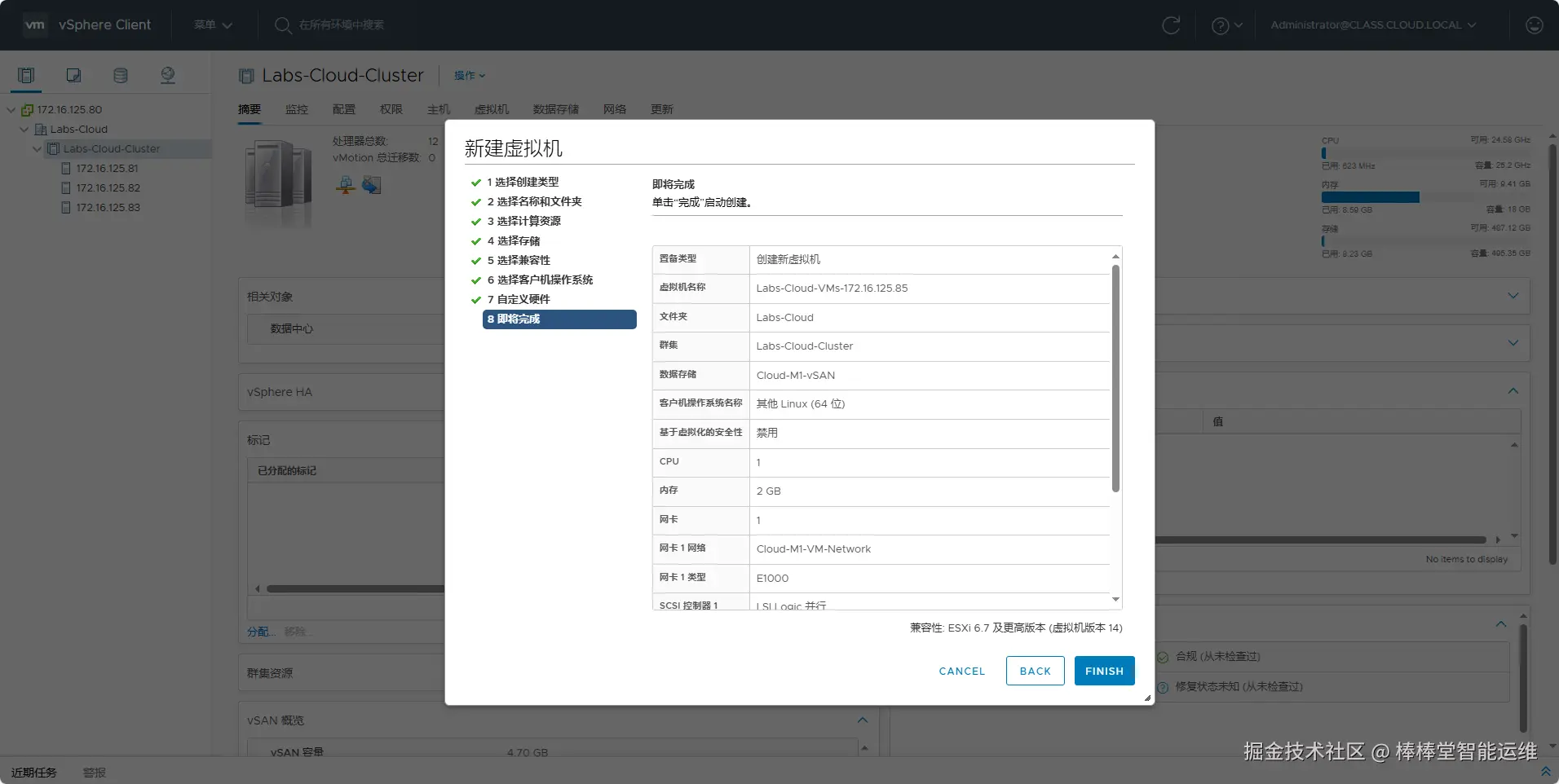Screen dimensions: 1559x784
Task: Click the summary table vertical scrollbar
Action: 1115,378
